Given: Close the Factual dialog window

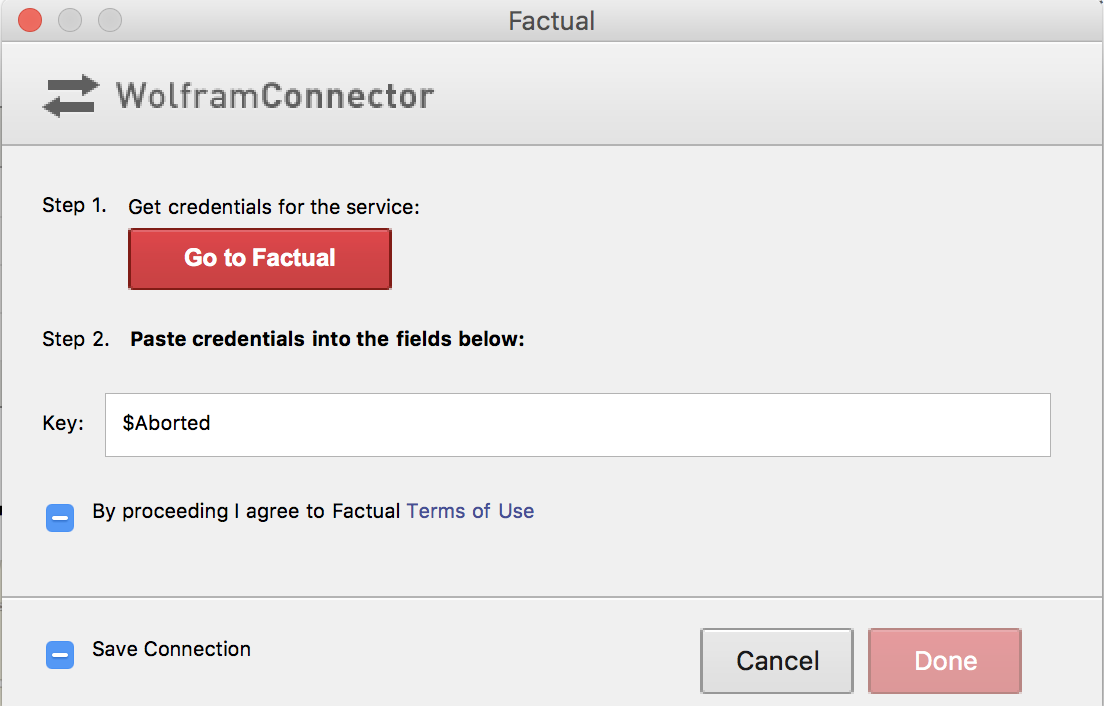Looking at the screenshot, I should (30, 20).
